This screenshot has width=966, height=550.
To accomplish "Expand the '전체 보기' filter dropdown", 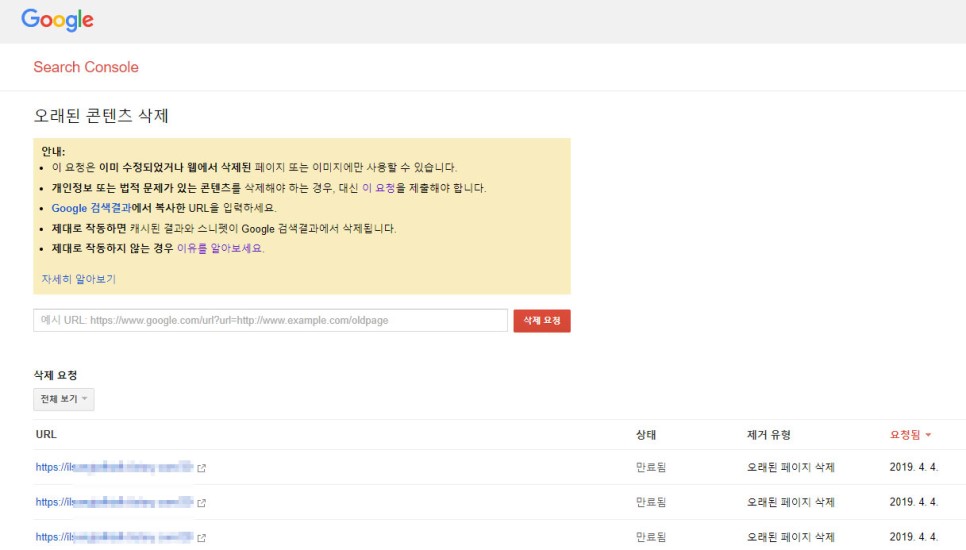I will [63, 399].
